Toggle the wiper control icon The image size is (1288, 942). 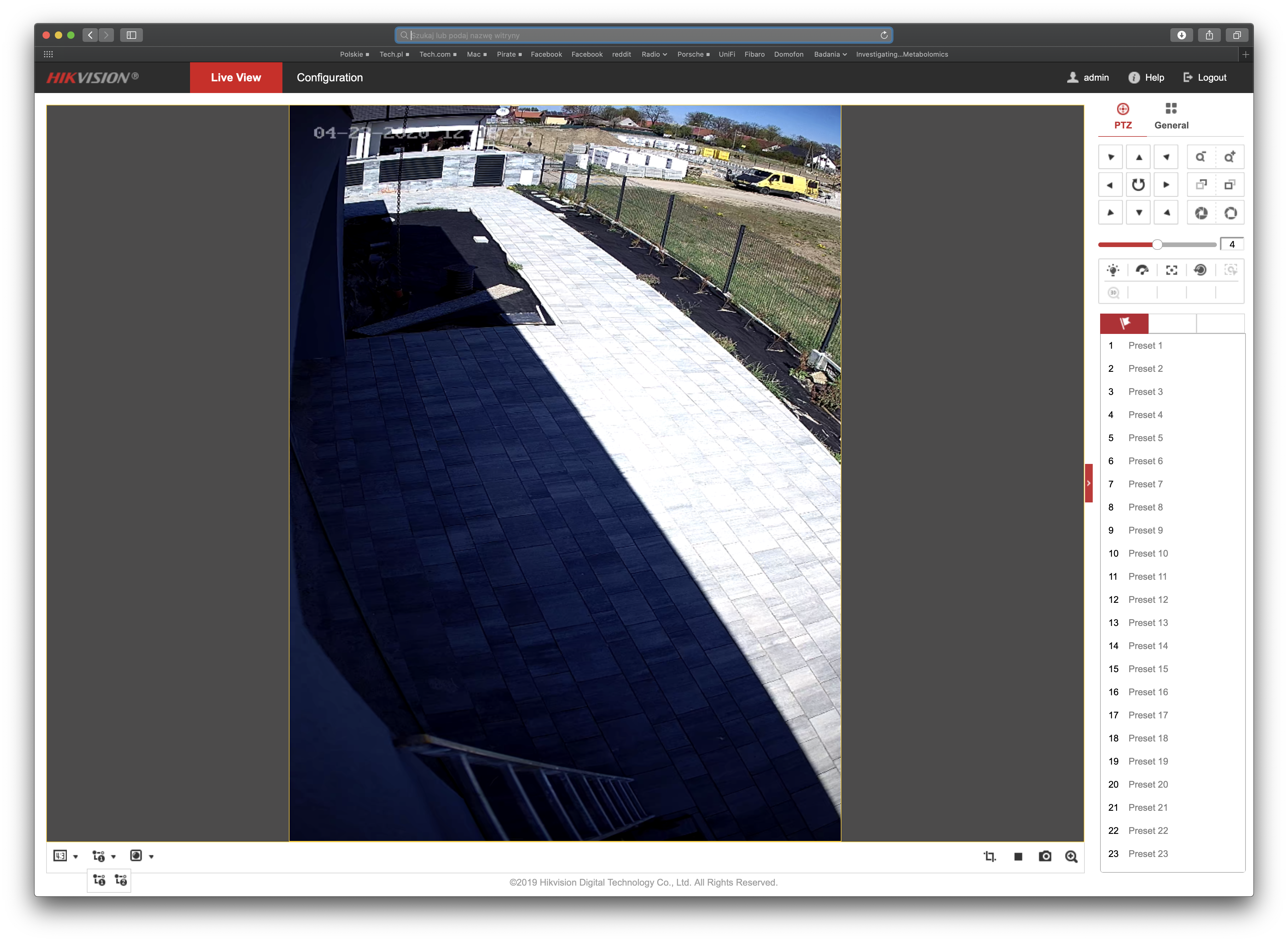coord(1142,270)
